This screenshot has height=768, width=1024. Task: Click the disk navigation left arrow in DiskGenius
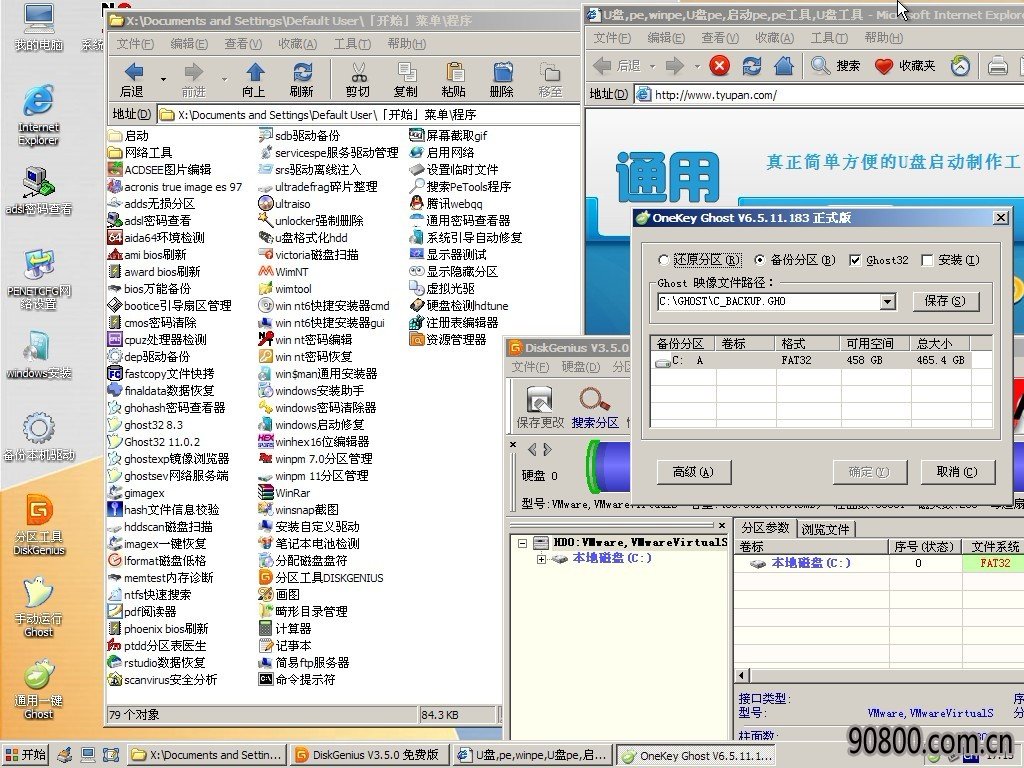pyautogui.click(x=532, y=449)
